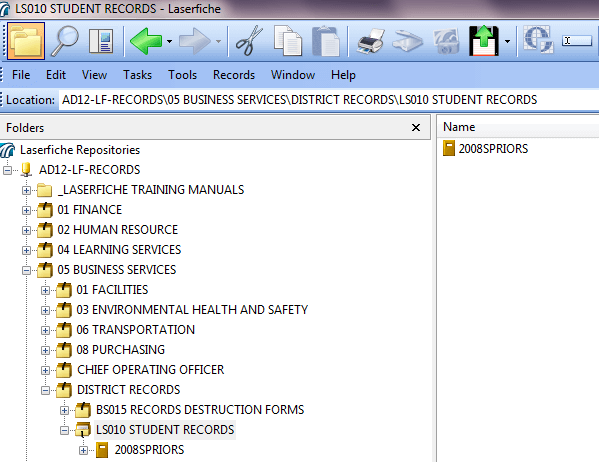Click the Scan scanner icon

[x=408, y=41]
